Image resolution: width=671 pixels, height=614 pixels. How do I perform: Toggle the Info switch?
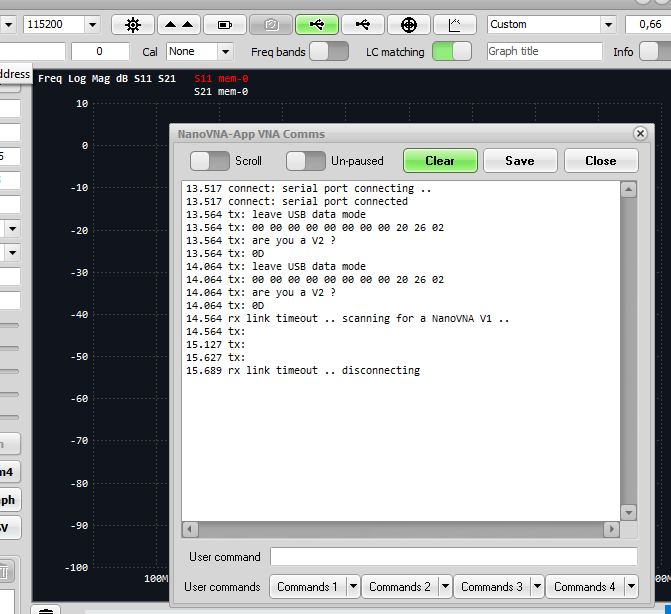coord(655,52)
